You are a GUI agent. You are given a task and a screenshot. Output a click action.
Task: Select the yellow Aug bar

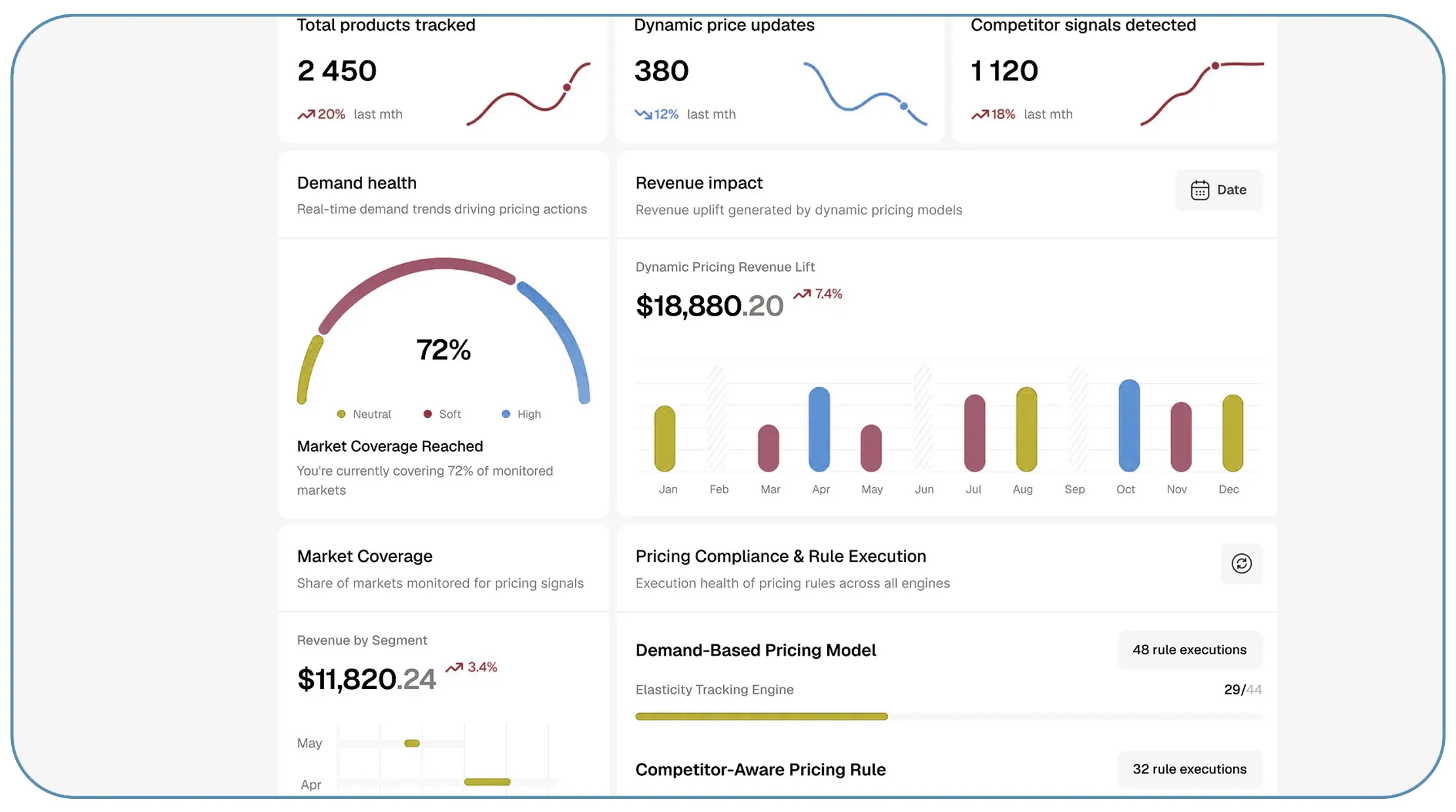[1026, 429]
